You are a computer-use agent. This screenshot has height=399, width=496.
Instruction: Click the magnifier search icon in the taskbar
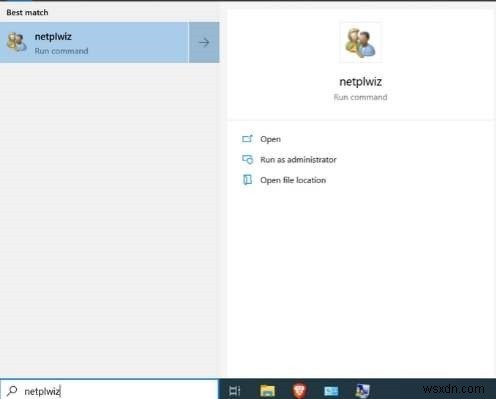click(12, 390)
